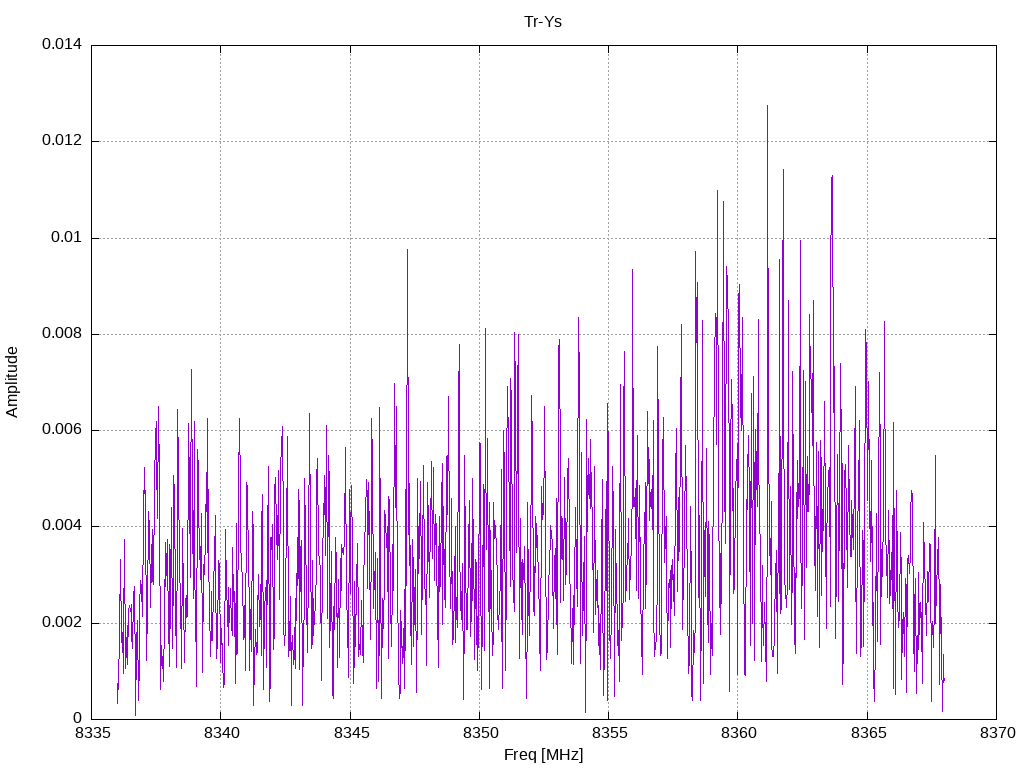This screenshot has height=768, width=1024.
Task: Click the y-axis tick label 0.002
Action: click(62, 622)
